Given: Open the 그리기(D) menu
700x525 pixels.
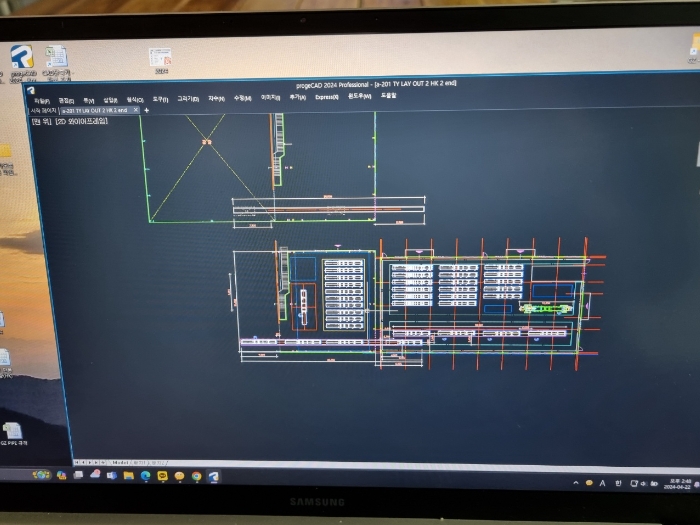Looking at the screenshot, I should click(188, 99).
